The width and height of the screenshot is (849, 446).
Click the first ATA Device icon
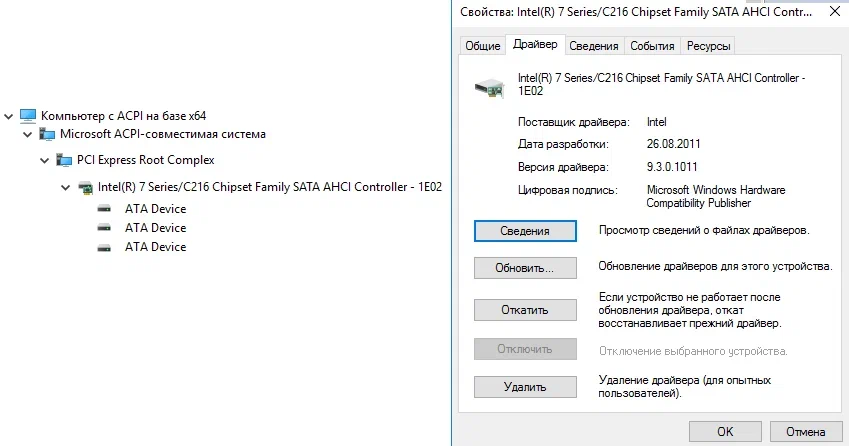click(x=104, y=209)
